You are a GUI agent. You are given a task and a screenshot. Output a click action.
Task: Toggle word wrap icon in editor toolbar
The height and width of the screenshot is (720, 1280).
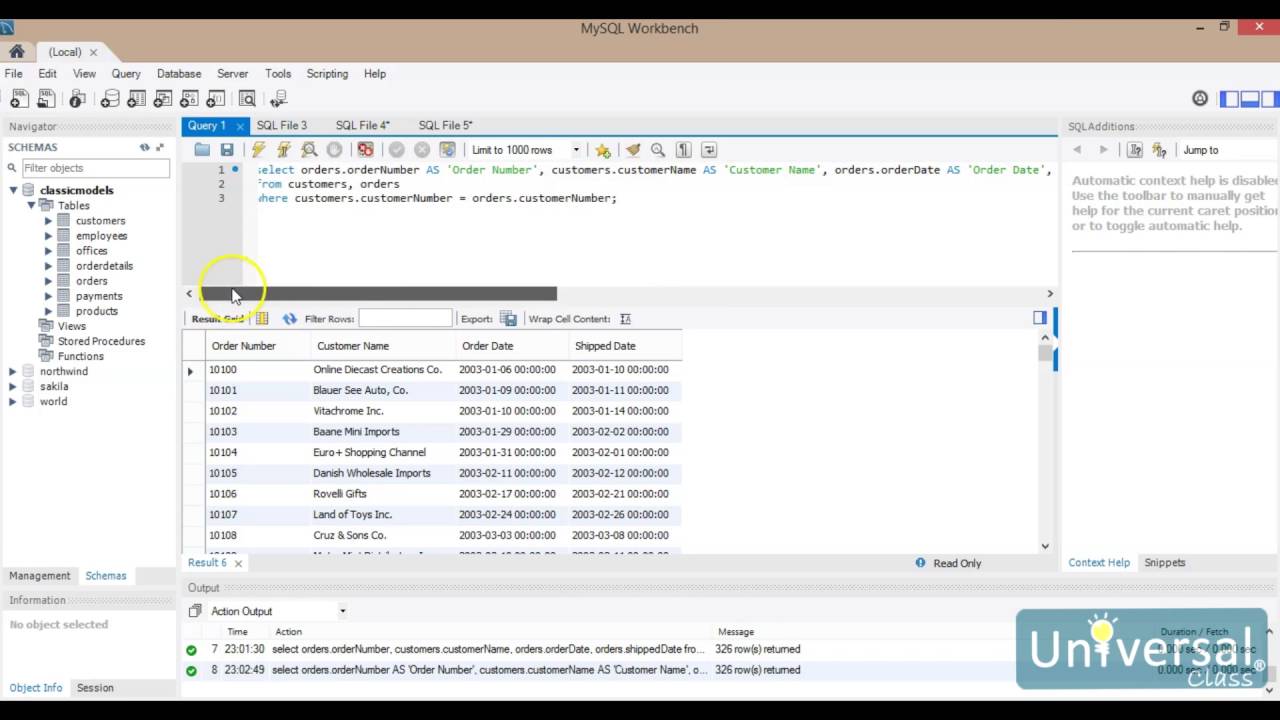tap(709, 150)
